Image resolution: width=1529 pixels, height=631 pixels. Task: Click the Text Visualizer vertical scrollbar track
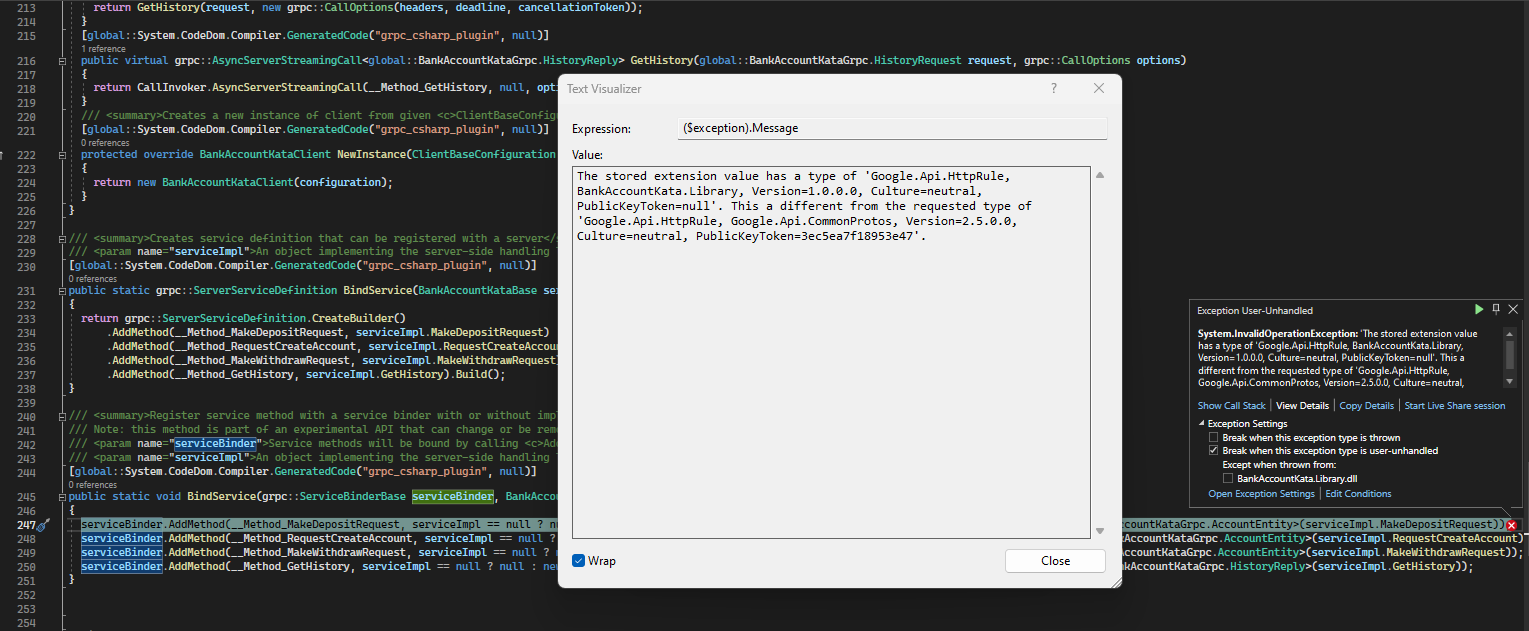pyautogui.click(x=1100, y=353)
